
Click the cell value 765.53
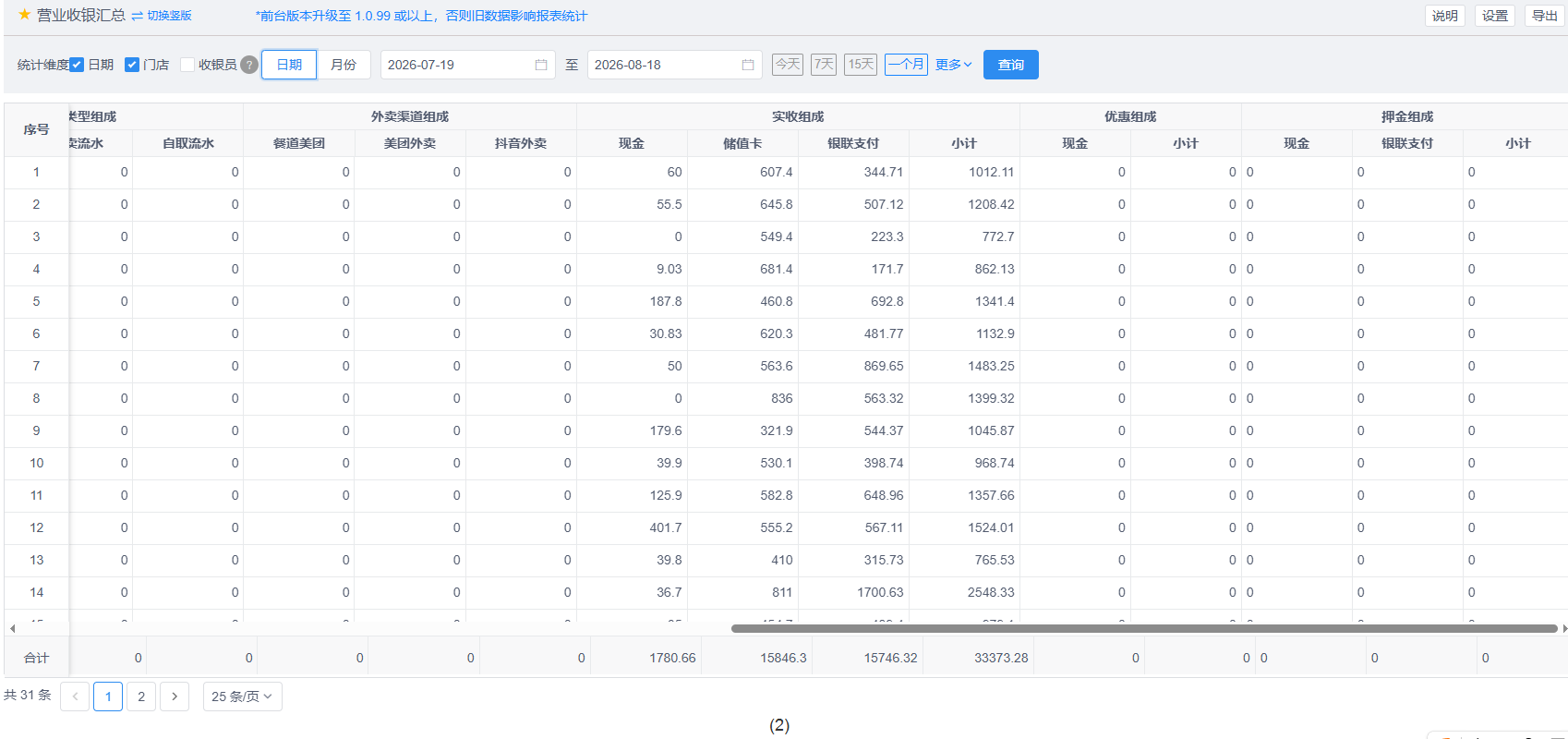tap(995, 561)
